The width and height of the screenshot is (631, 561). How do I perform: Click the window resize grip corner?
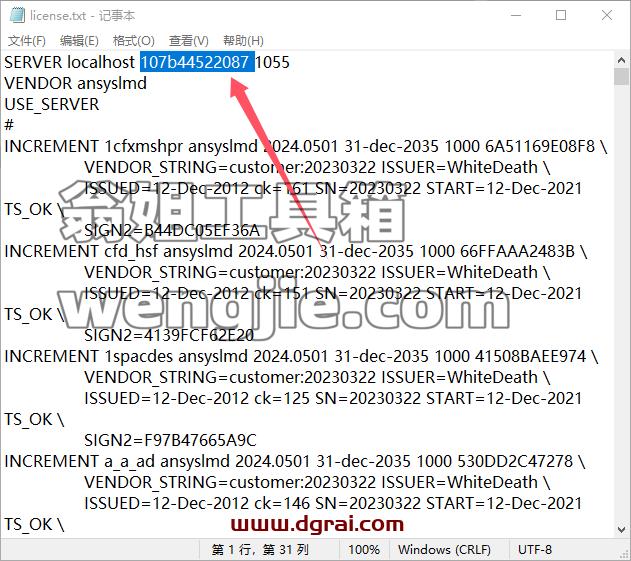tap(625, 555)
